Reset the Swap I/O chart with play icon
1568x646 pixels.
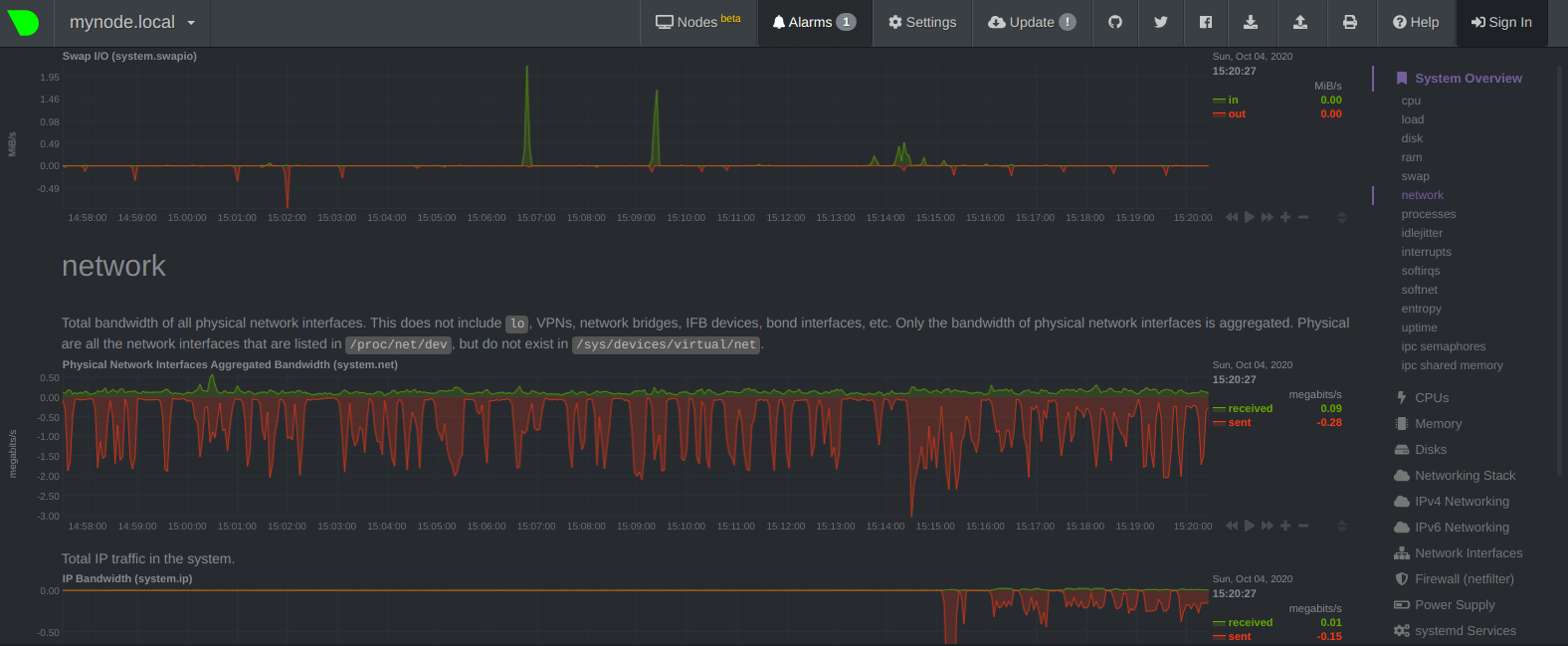[1250, 217]
